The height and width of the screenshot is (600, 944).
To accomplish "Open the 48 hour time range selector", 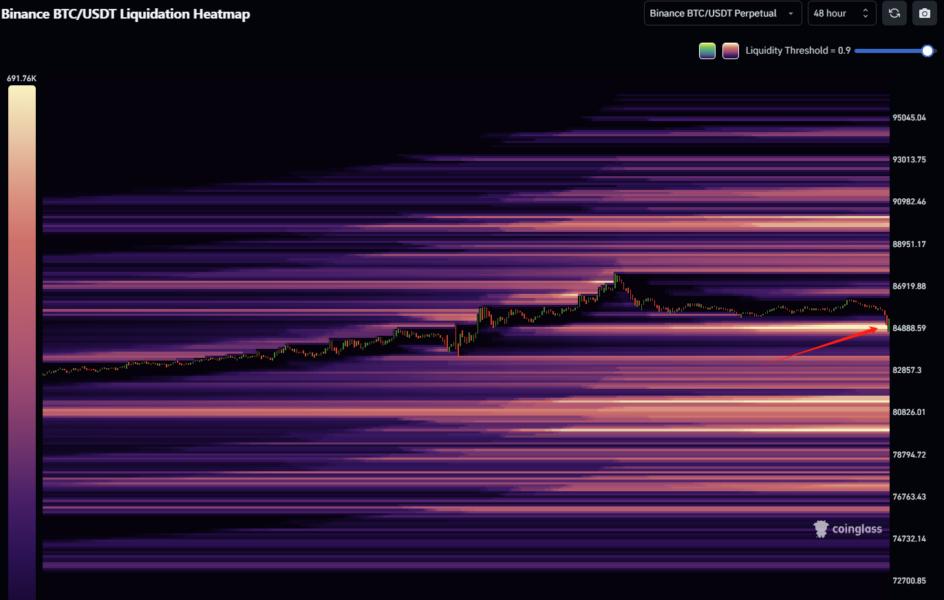I will (x=841, y=13).
